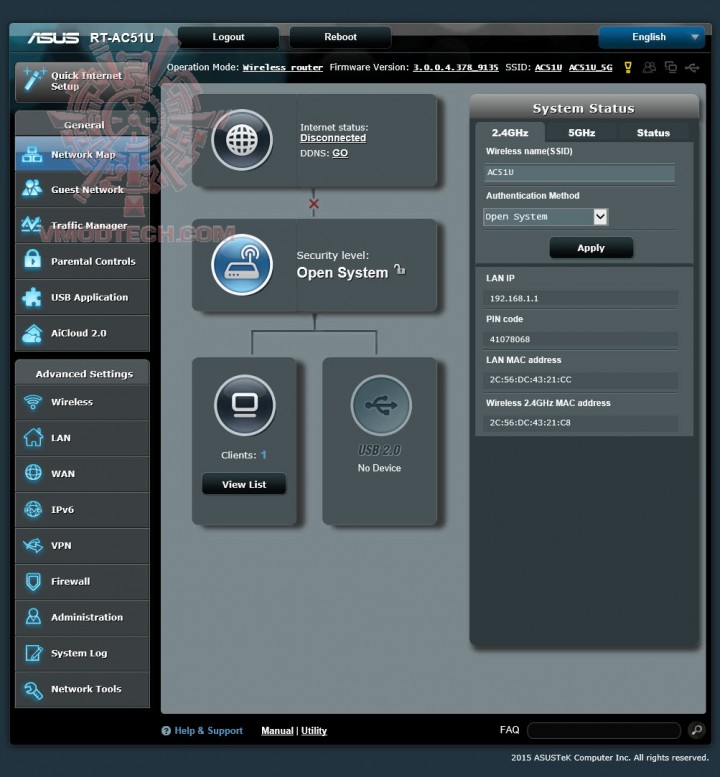Click the network copy status icon
The height and width of the screenshot is (777, 720).
670,67
